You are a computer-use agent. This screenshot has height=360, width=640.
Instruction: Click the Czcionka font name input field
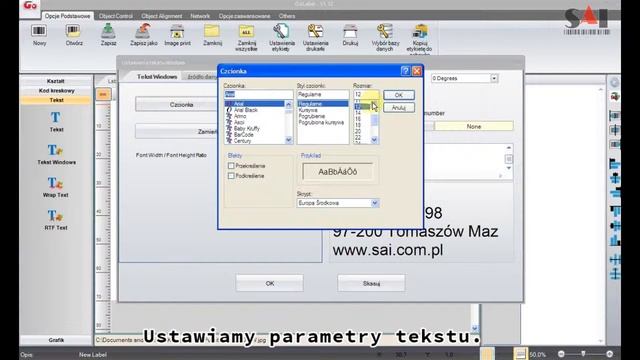(258, 94)
